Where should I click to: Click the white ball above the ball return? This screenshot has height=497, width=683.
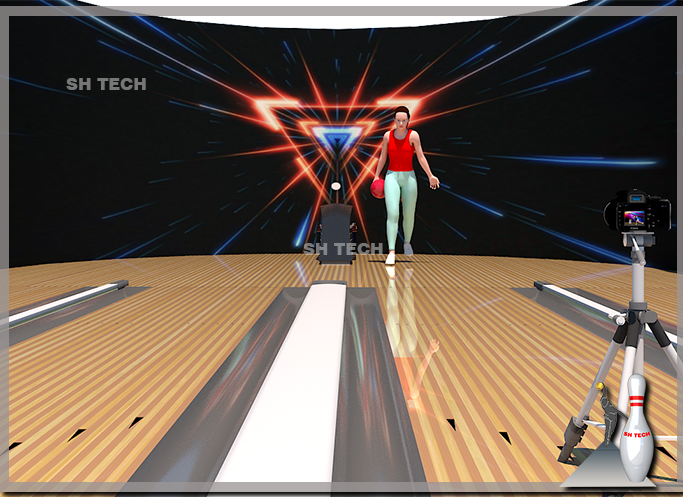pos(336,186)
